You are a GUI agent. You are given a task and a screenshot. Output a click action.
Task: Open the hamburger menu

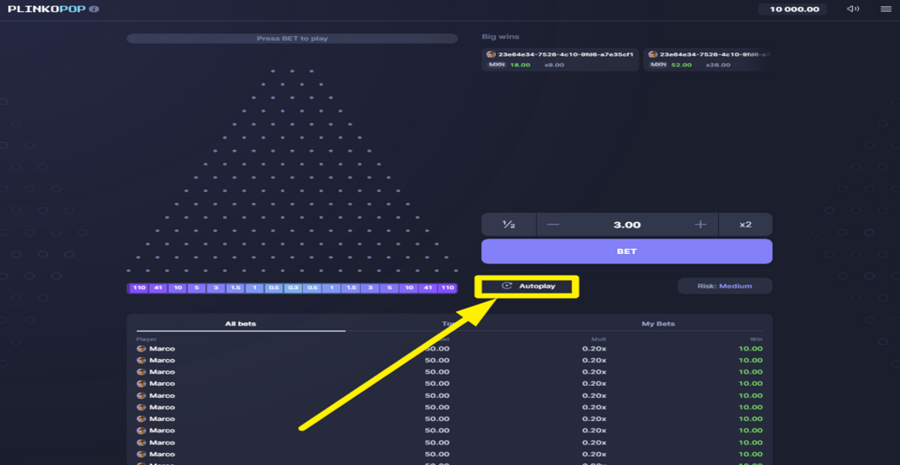pyautogui.click(x=886, y=9)
